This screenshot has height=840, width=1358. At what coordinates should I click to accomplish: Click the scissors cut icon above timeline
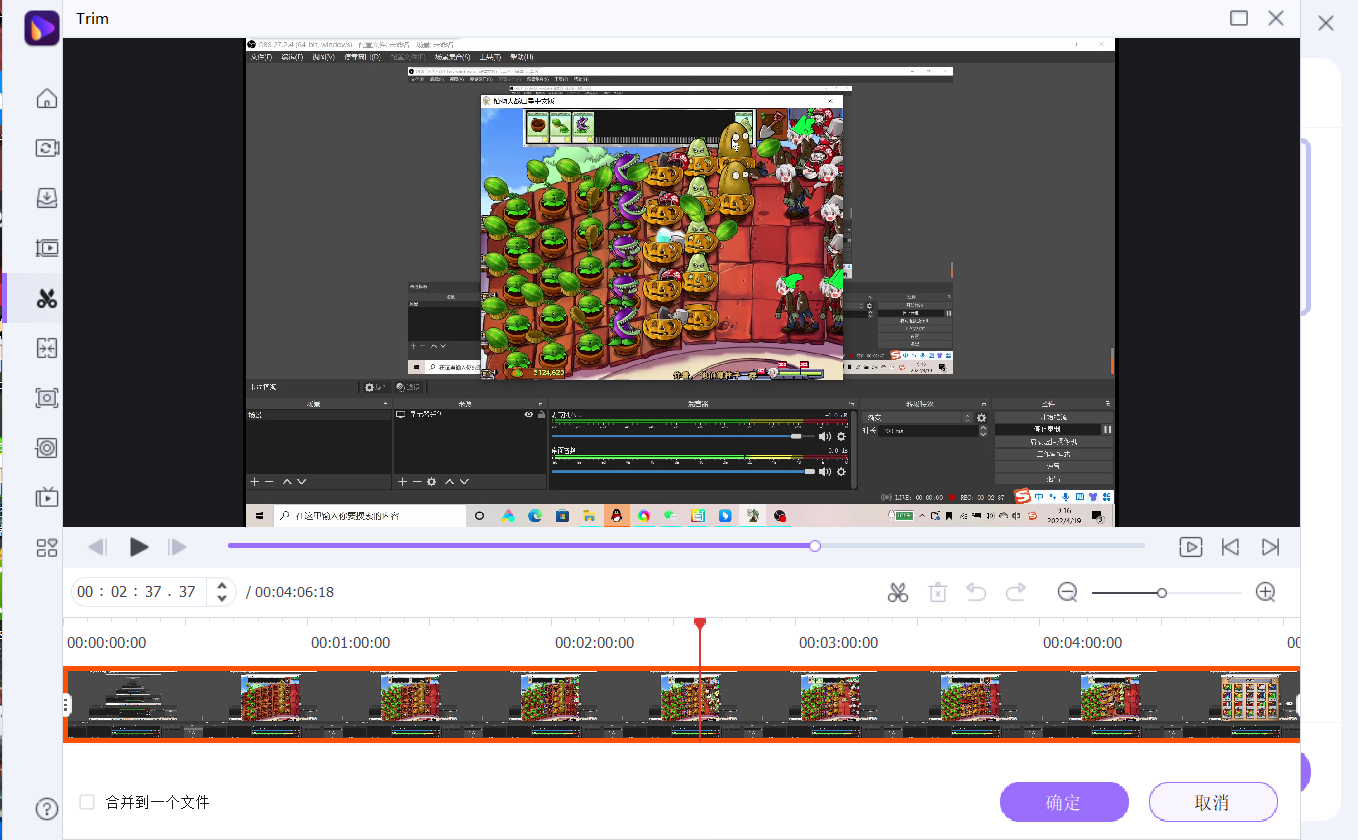click(x=897, y=592)
